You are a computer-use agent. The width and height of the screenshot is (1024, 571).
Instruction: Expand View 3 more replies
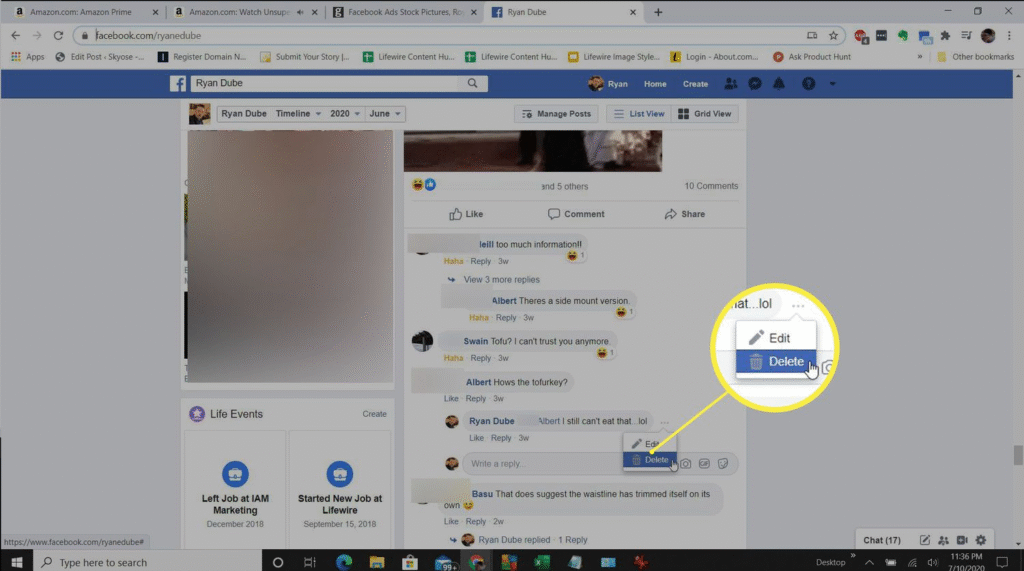coord(500,280)
